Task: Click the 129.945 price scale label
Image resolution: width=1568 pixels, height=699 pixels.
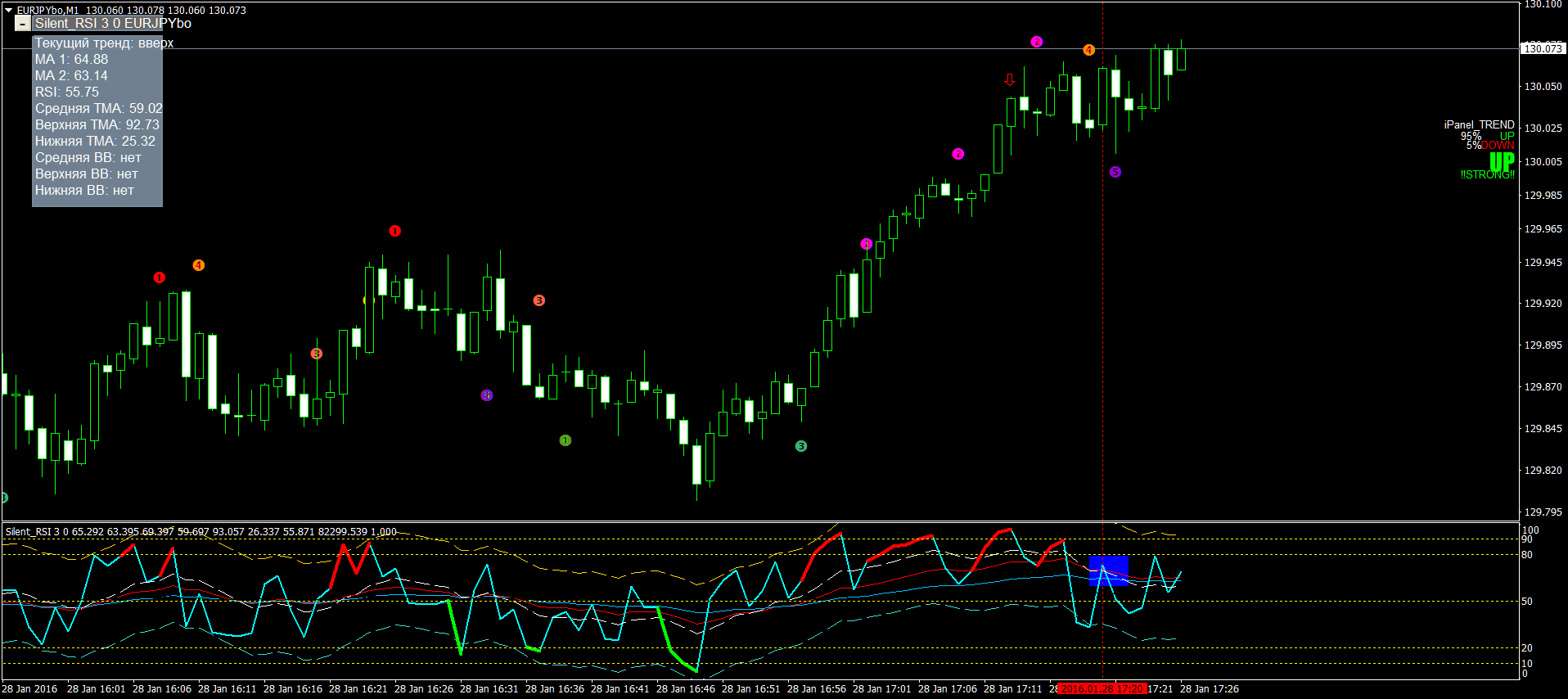Action: click(1543, 263)
